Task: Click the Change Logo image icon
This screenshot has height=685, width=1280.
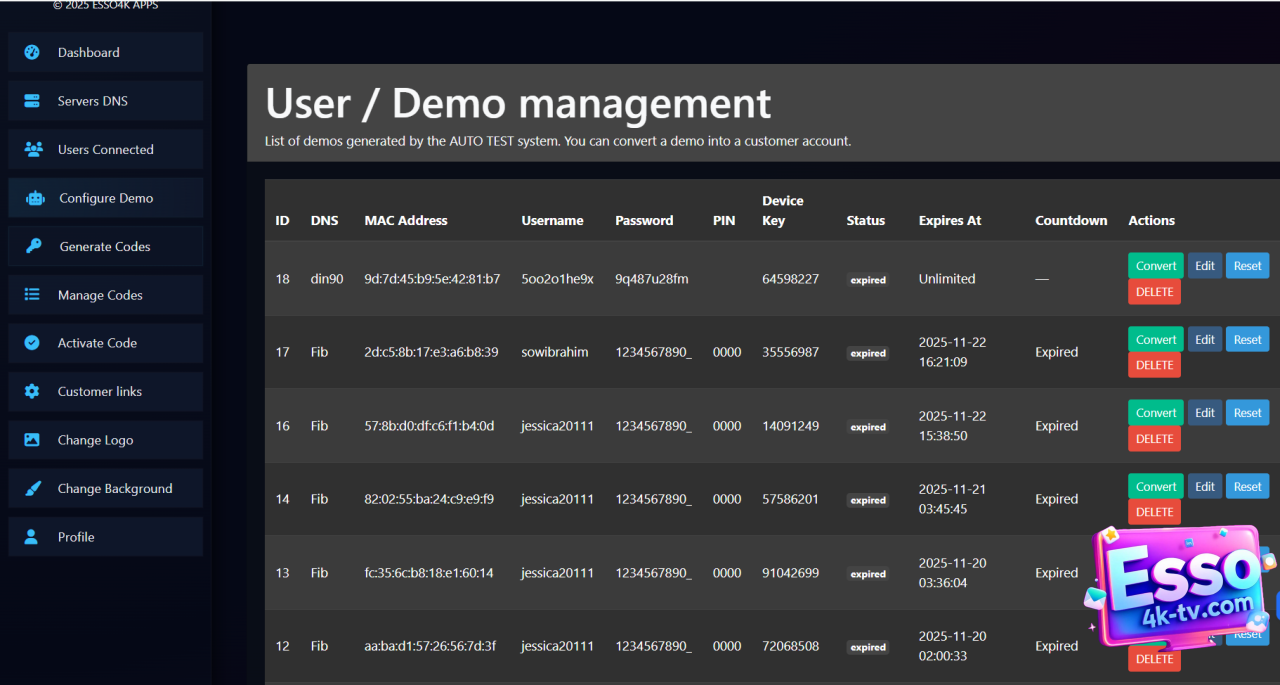Action: 32,440
